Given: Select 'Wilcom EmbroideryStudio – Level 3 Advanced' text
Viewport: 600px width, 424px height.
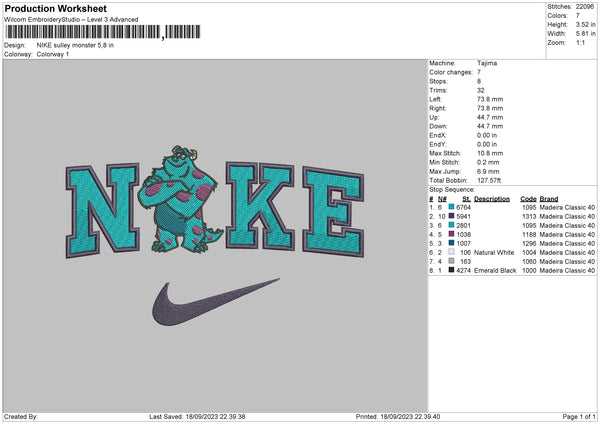Looking at the screenshot, I should coord(71,20).
